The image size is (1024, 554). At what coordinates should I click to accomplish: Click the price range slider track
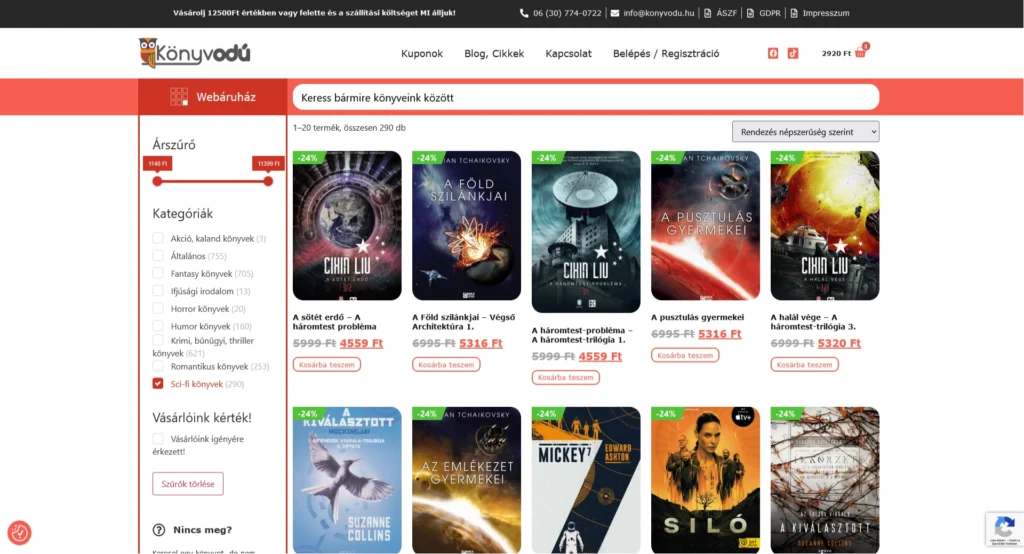tap(212, 181)
